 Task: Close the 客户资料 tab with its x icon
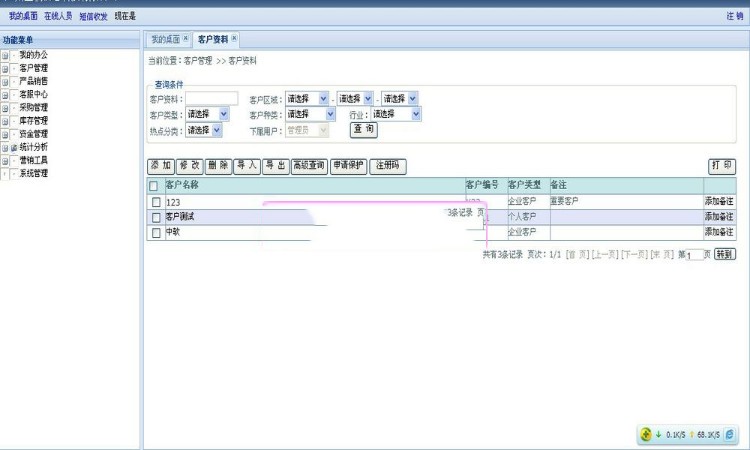tap(234, 38)
